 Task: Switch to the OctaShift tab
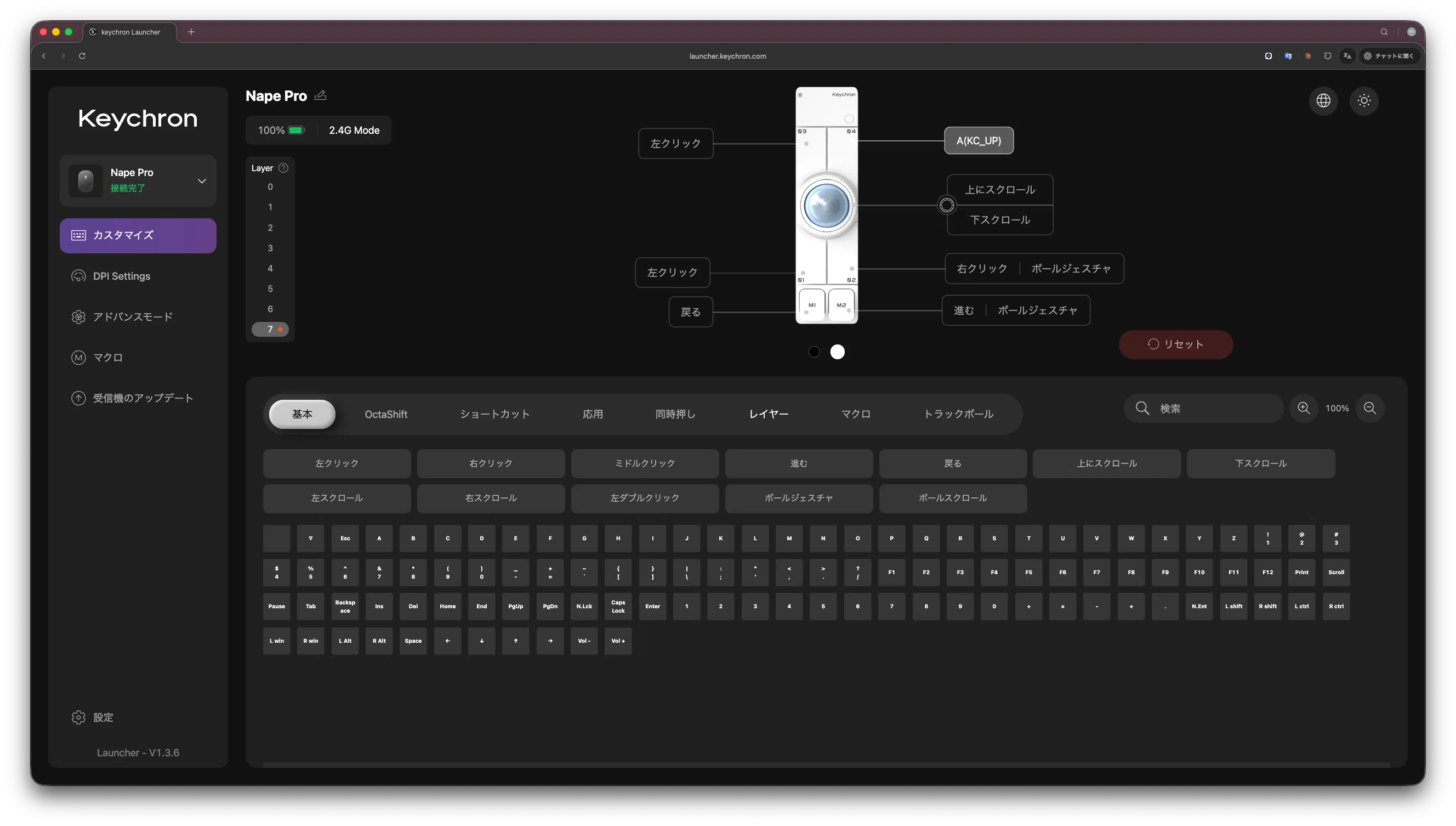[x=386, y=414]
